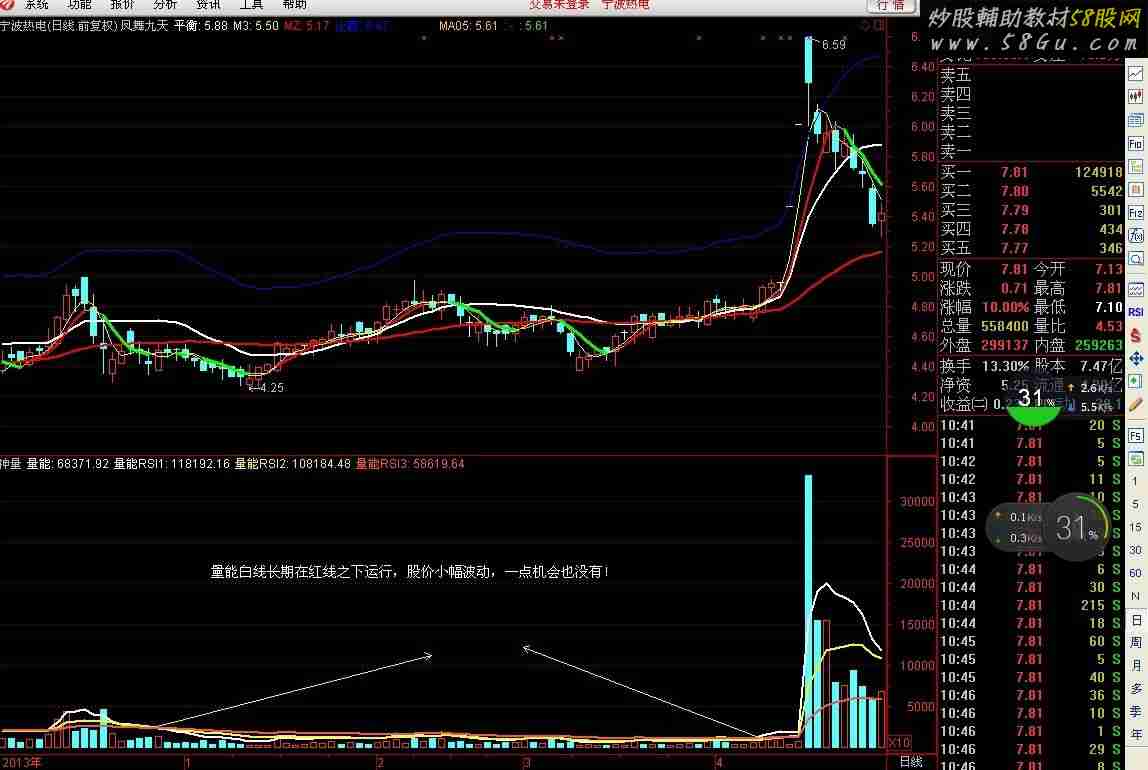Click the 日线 label at chart bottom
The image size is (1148, 770).
pos(912,762)
